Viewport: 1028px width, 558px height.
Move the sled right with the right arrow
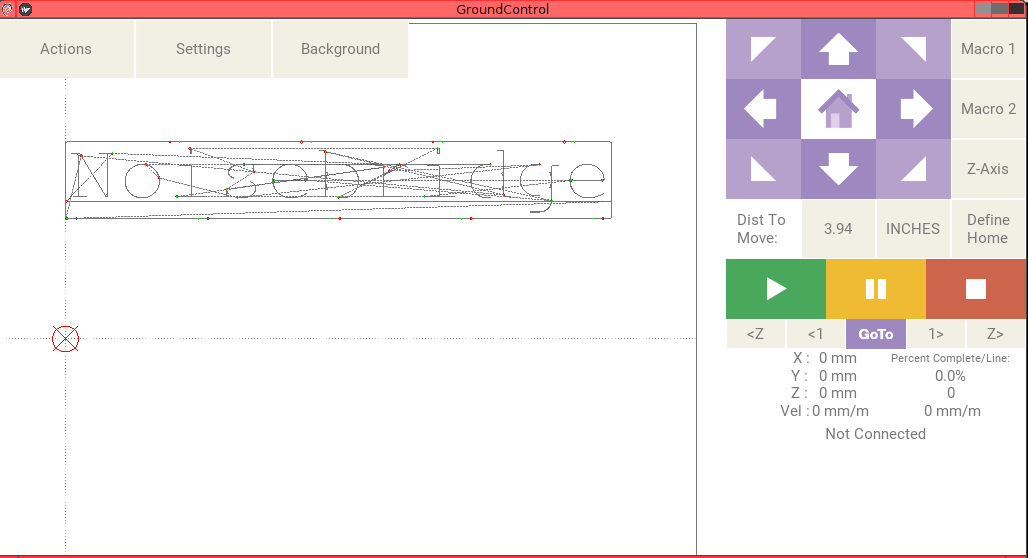click(914, 109)
